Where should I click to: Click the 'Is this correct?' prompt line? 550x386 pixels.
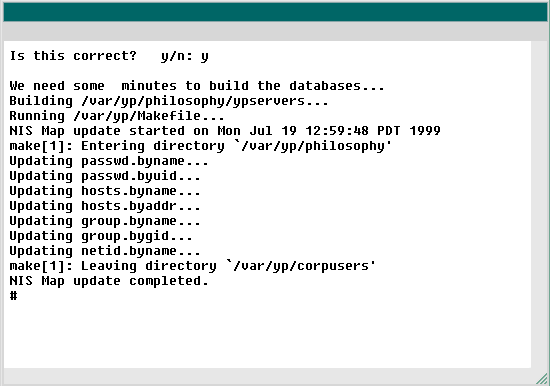click(109, 56)
